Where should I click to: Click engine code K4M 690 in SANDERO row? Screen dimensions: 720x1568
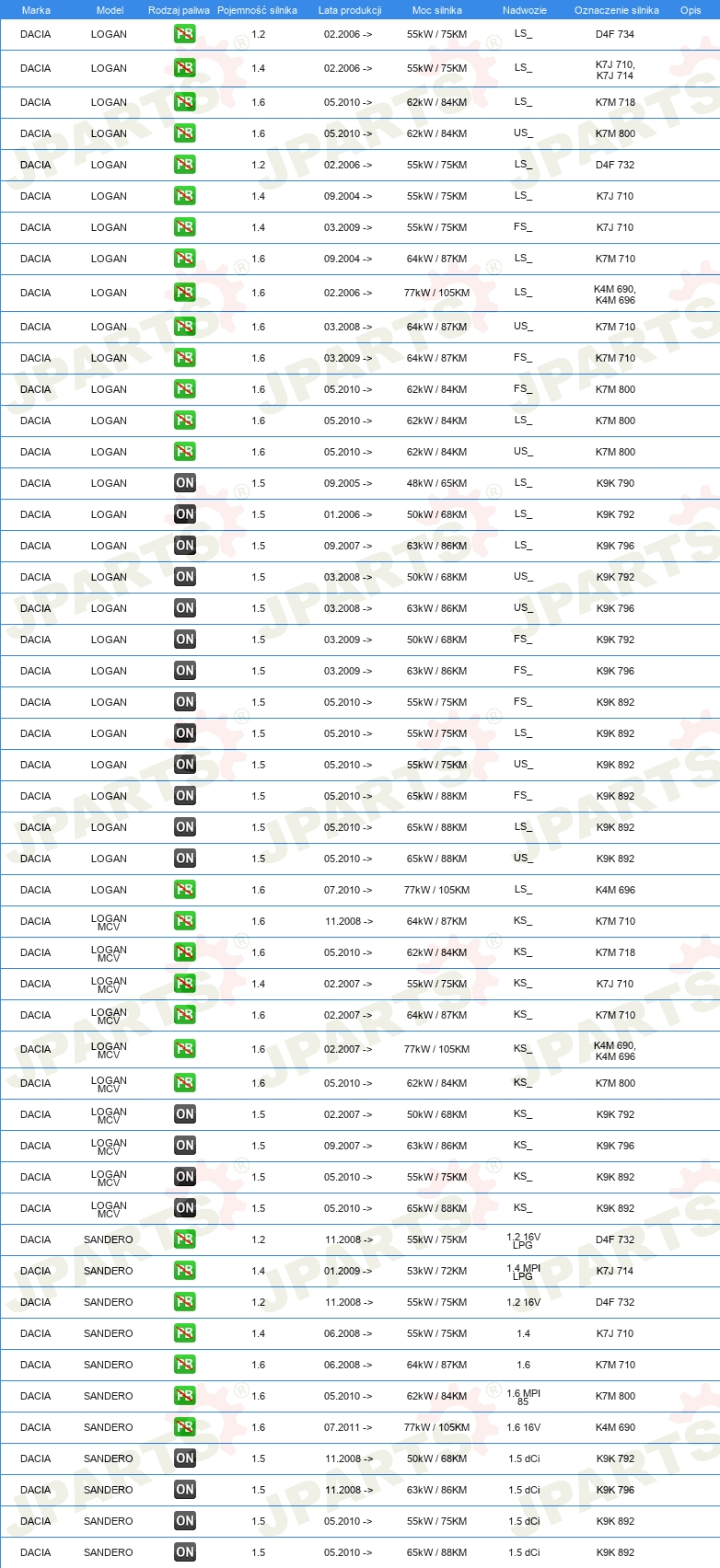615,1427
